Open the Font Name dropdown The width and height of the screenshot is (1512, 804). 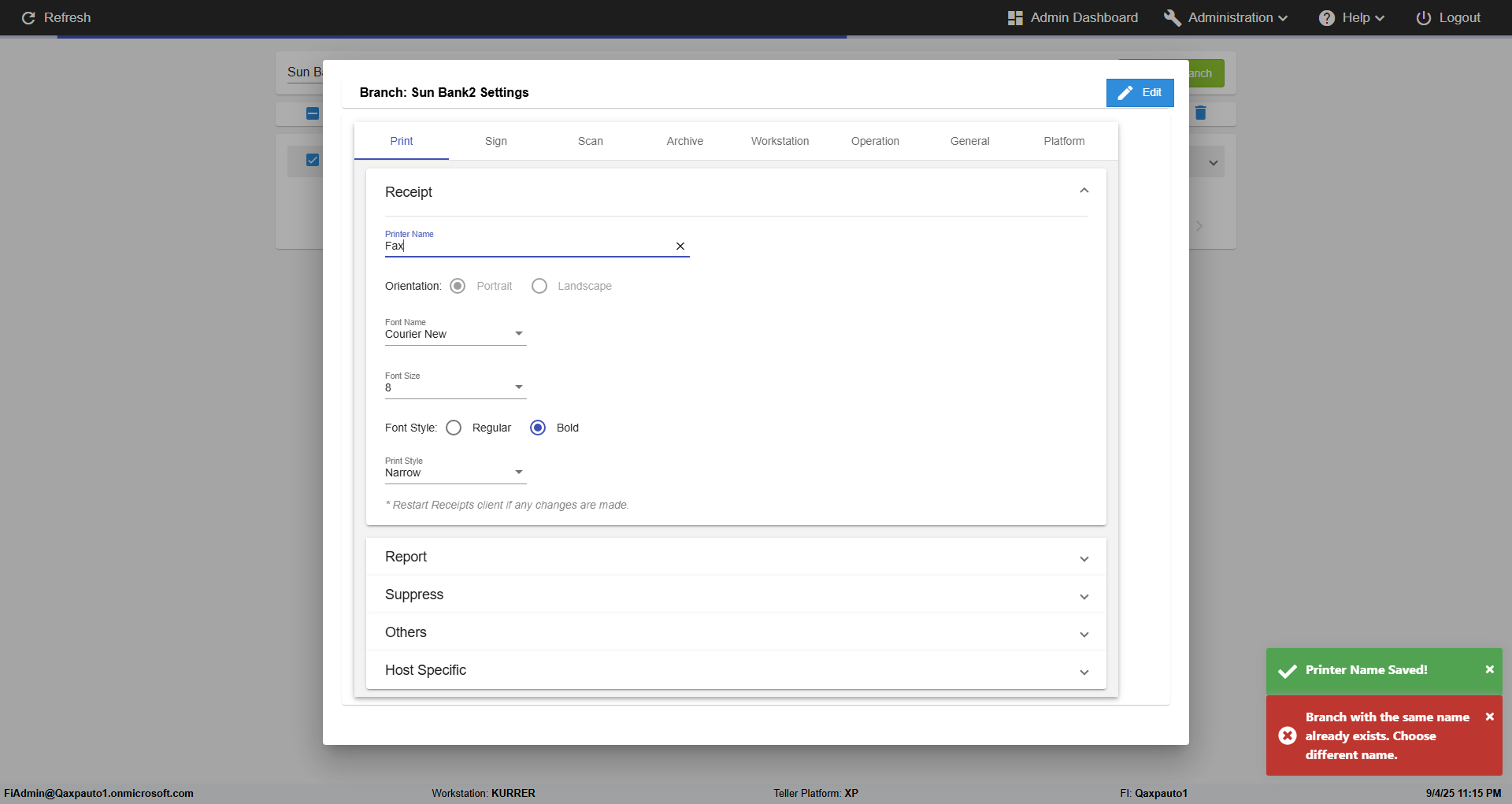(x=455, y=334)
